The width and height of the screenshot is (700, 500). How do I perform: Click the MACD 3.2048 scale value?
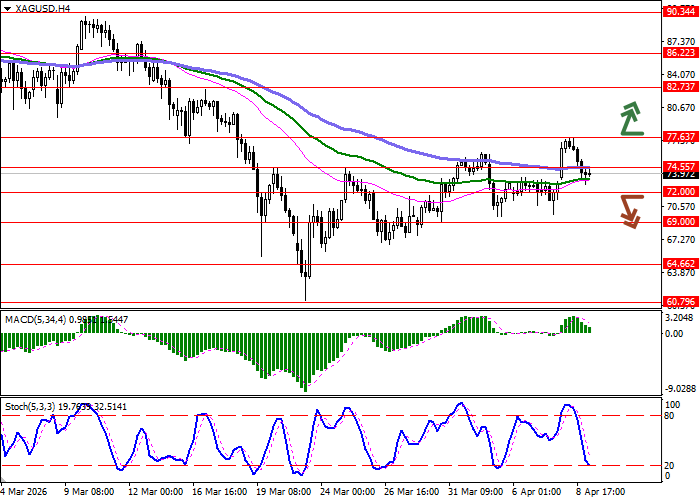click(680, 316)
